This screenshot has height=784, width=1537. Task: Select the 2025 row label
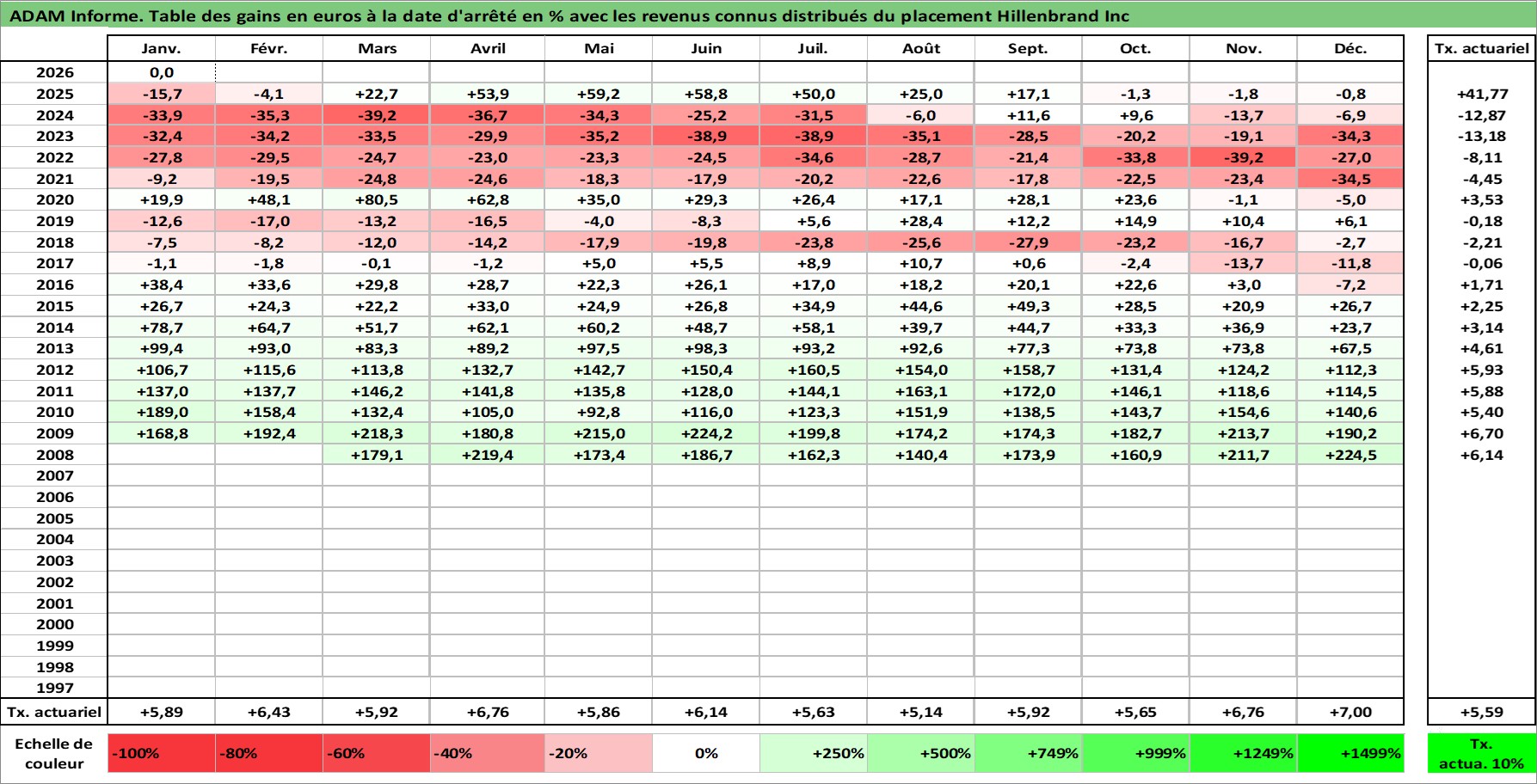(54, 94)
